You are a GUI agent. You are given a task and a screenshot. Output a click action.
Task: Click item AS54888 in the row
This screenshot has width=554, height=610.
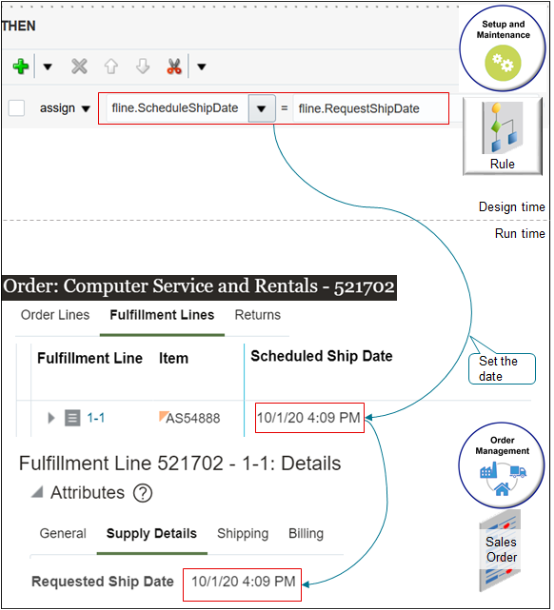193,419
